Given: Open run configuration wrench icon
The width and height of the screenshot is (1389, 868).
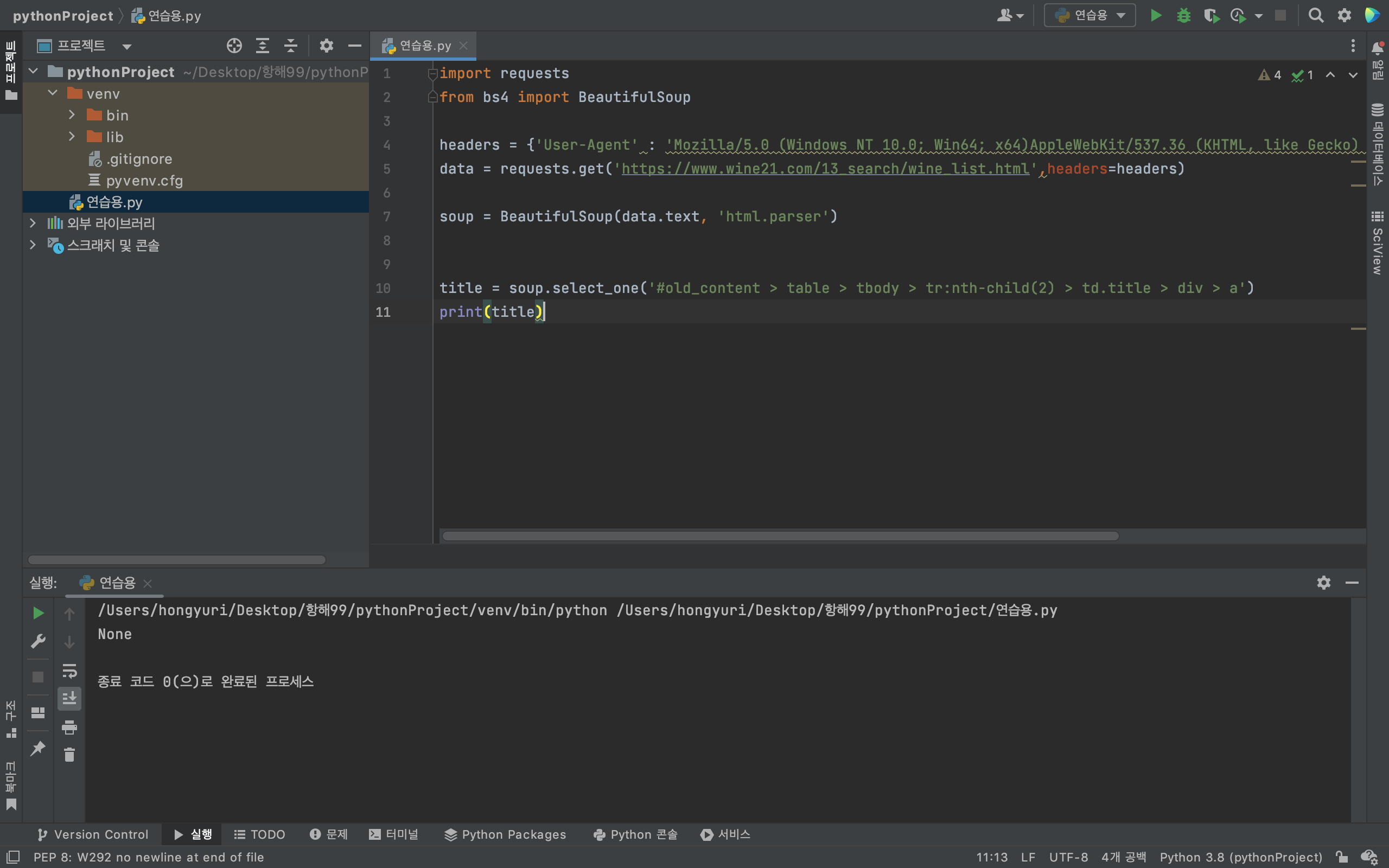Looking at the screenshot, I should click(38, 641).
